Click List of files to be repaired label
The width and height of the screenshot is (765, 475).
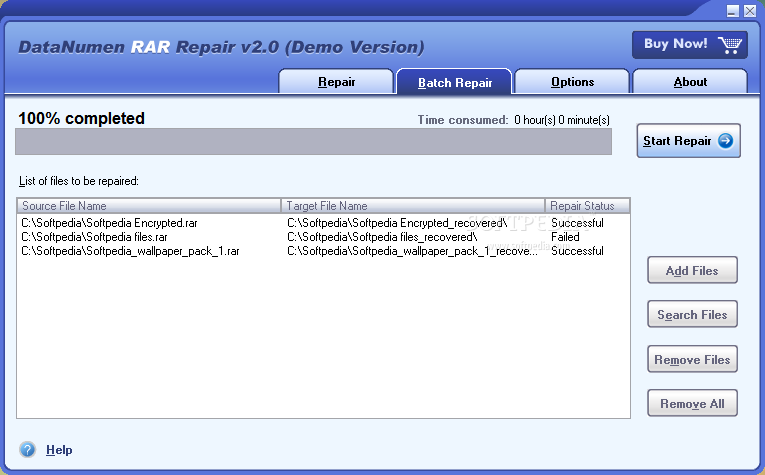(x=79, y=181)
